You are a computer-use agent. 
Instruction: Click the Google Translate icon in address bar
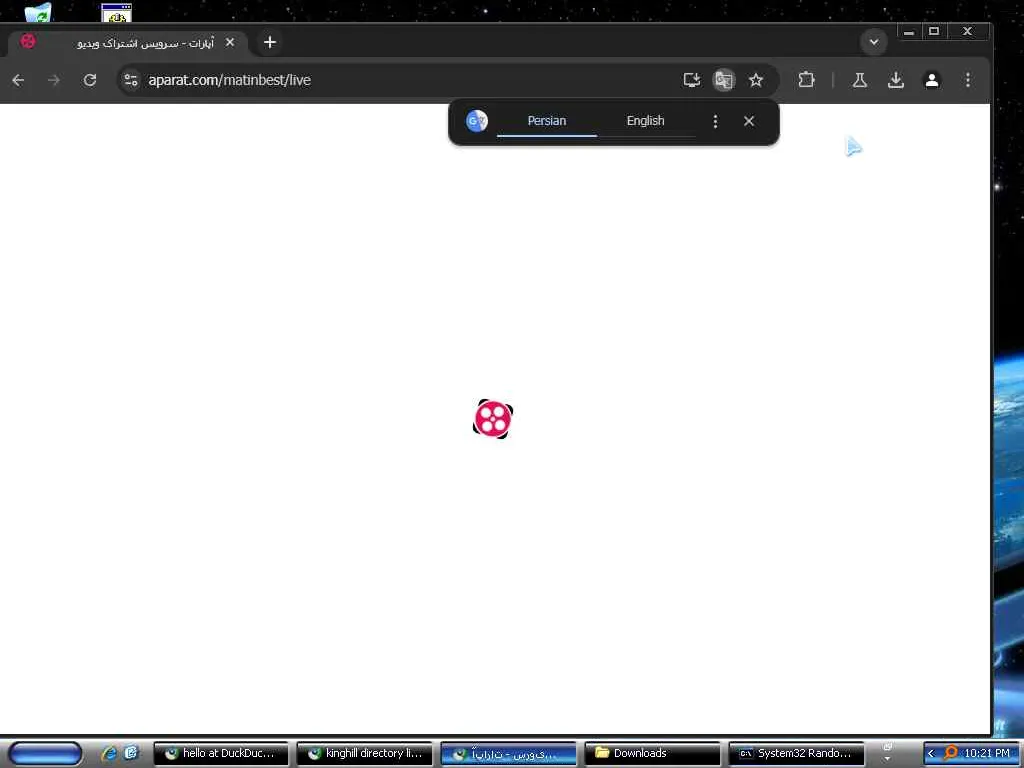click(724, 80)
